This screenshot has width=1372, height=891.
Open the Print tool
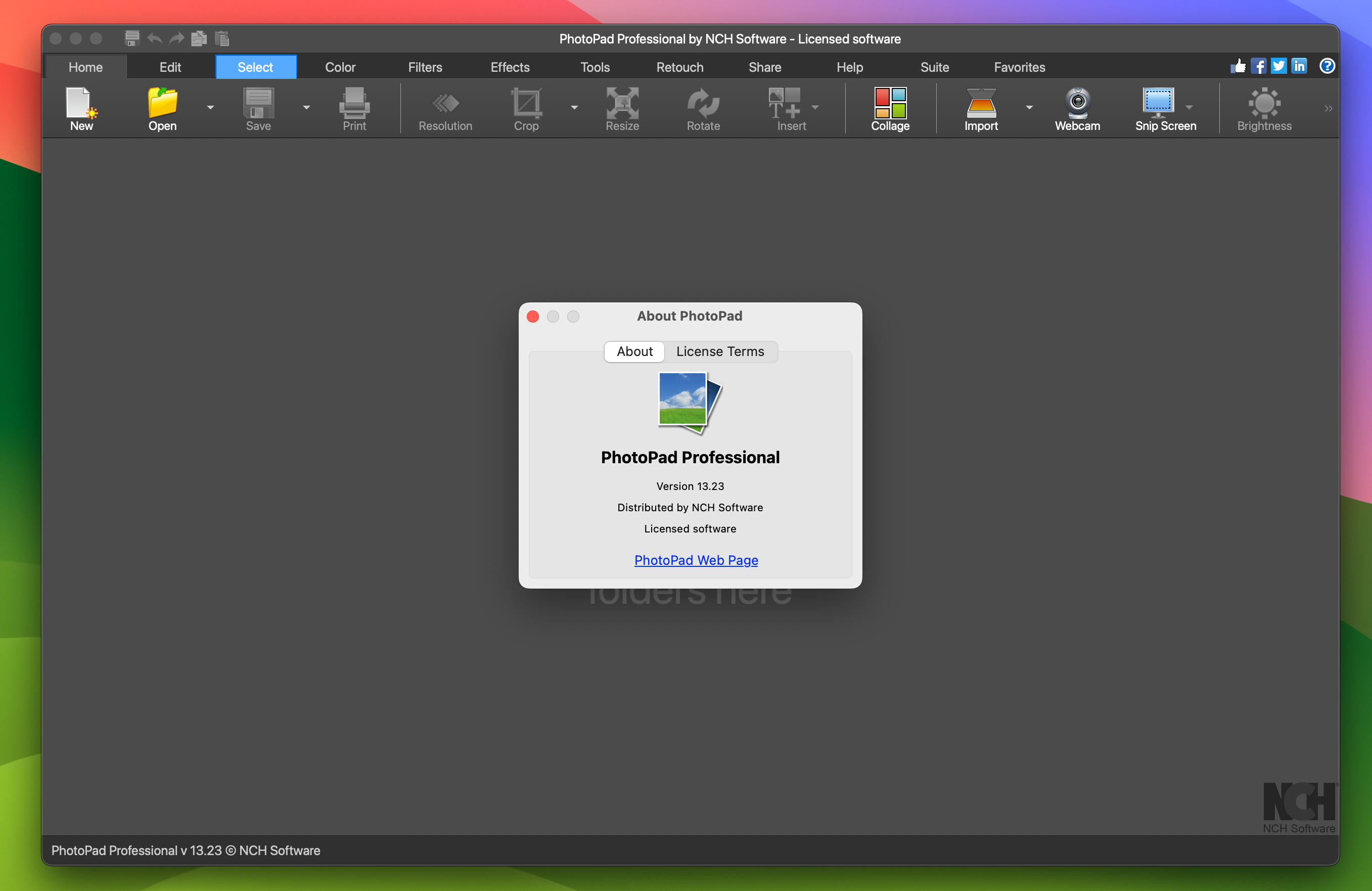point(354,108)
